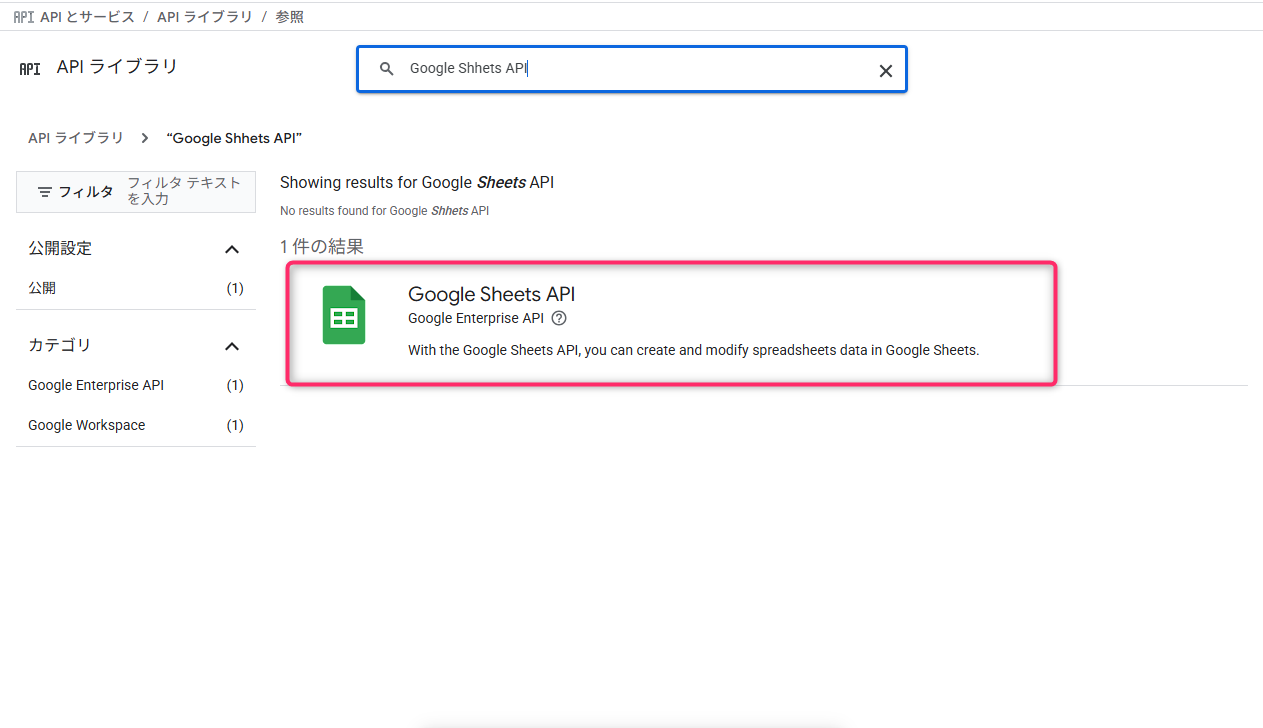Click the フィルタ filter icon
The image size is (1263, 728).
point(45,191)
